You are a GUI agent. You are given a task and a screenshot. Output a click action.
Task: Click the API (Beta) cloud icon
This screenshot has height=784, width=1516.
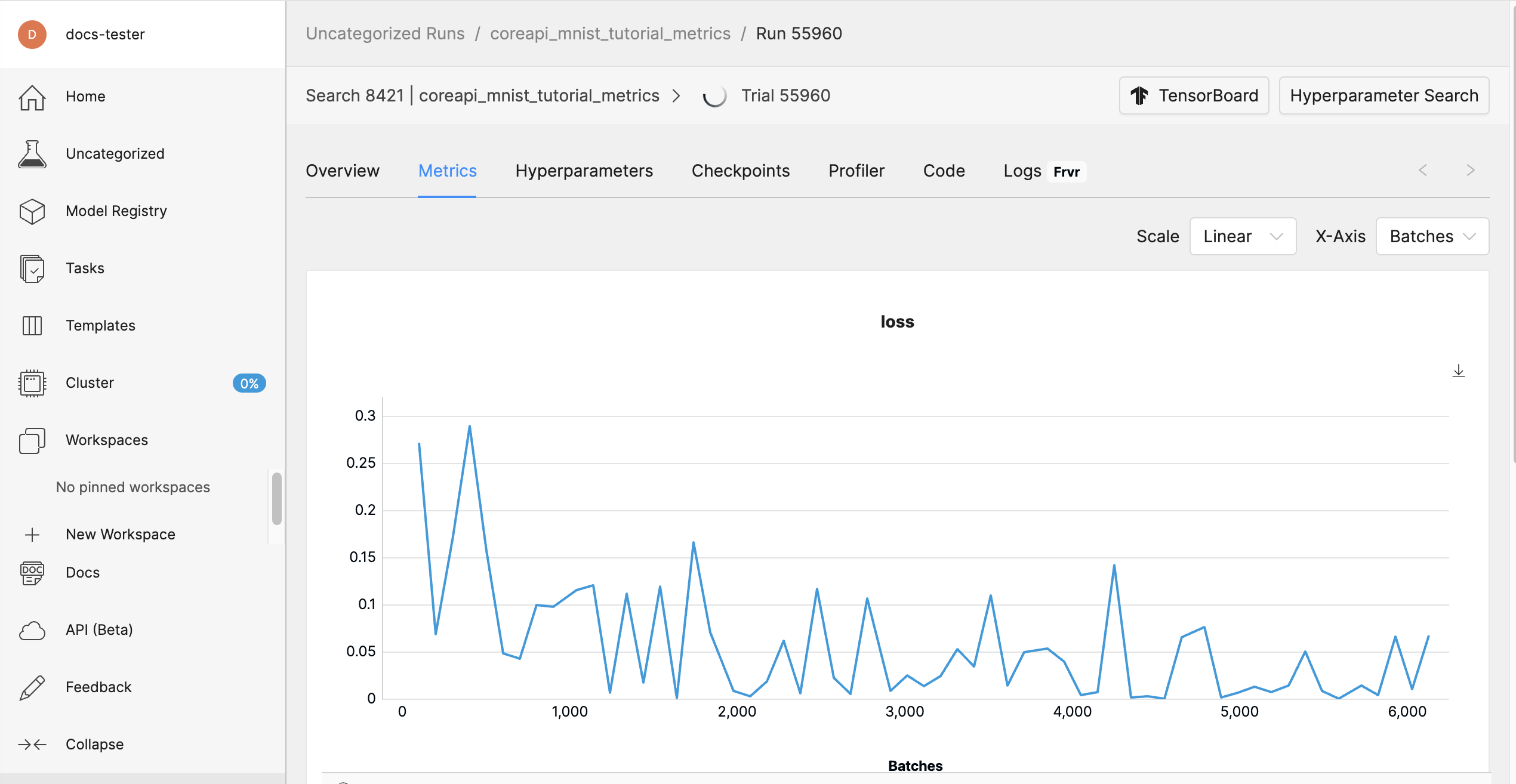pyautogui.click(x=32, y=630)
